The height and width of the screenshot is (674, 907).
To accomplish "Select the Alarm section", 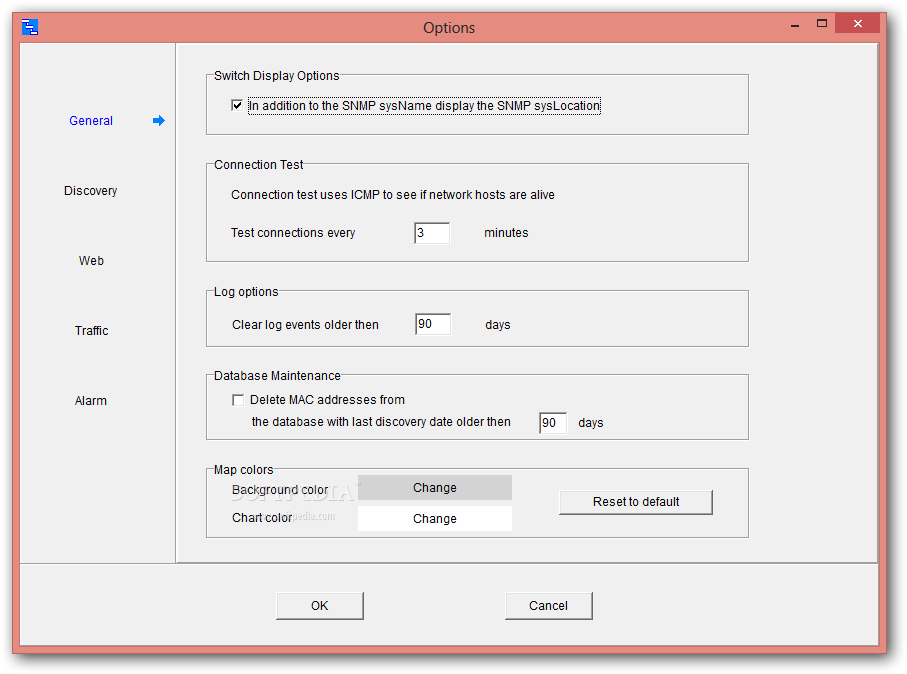I will coord(91,400).
